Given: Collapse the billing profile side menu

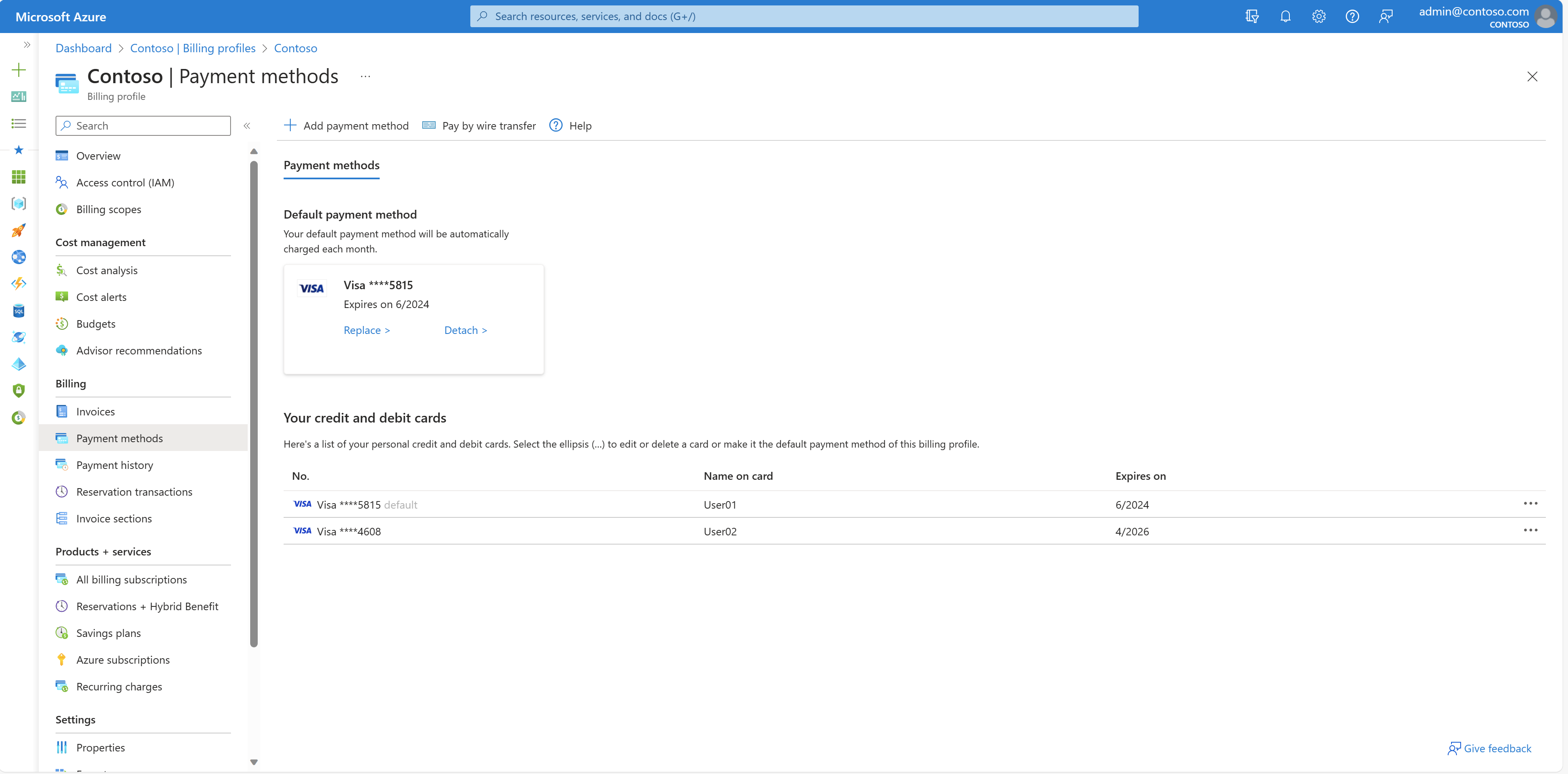Looking at the screenshot, I should [247, 126].
